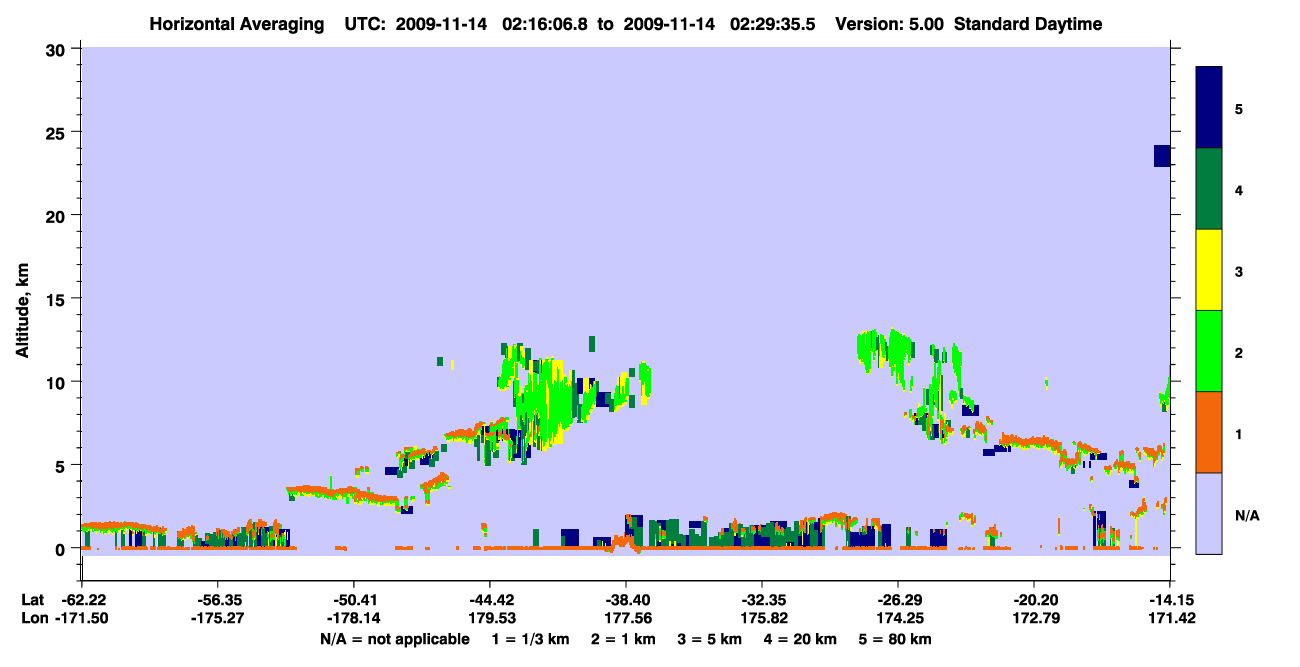Click the colorbar label 4
The width and height of the screenshot is (1300, 667).
tap(1239, 189)
